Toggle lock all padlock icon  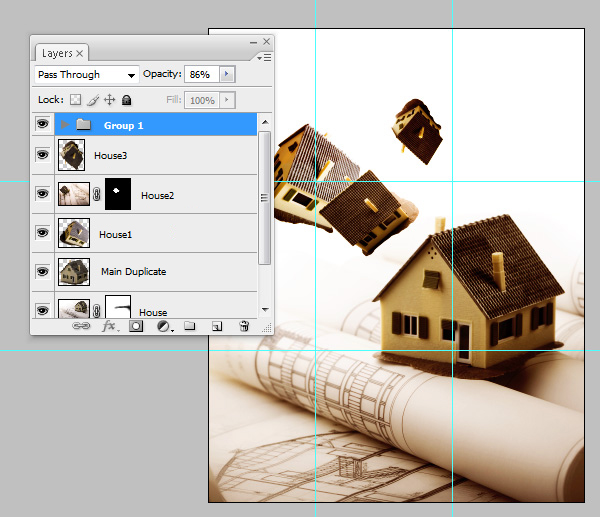coord(126,100)
